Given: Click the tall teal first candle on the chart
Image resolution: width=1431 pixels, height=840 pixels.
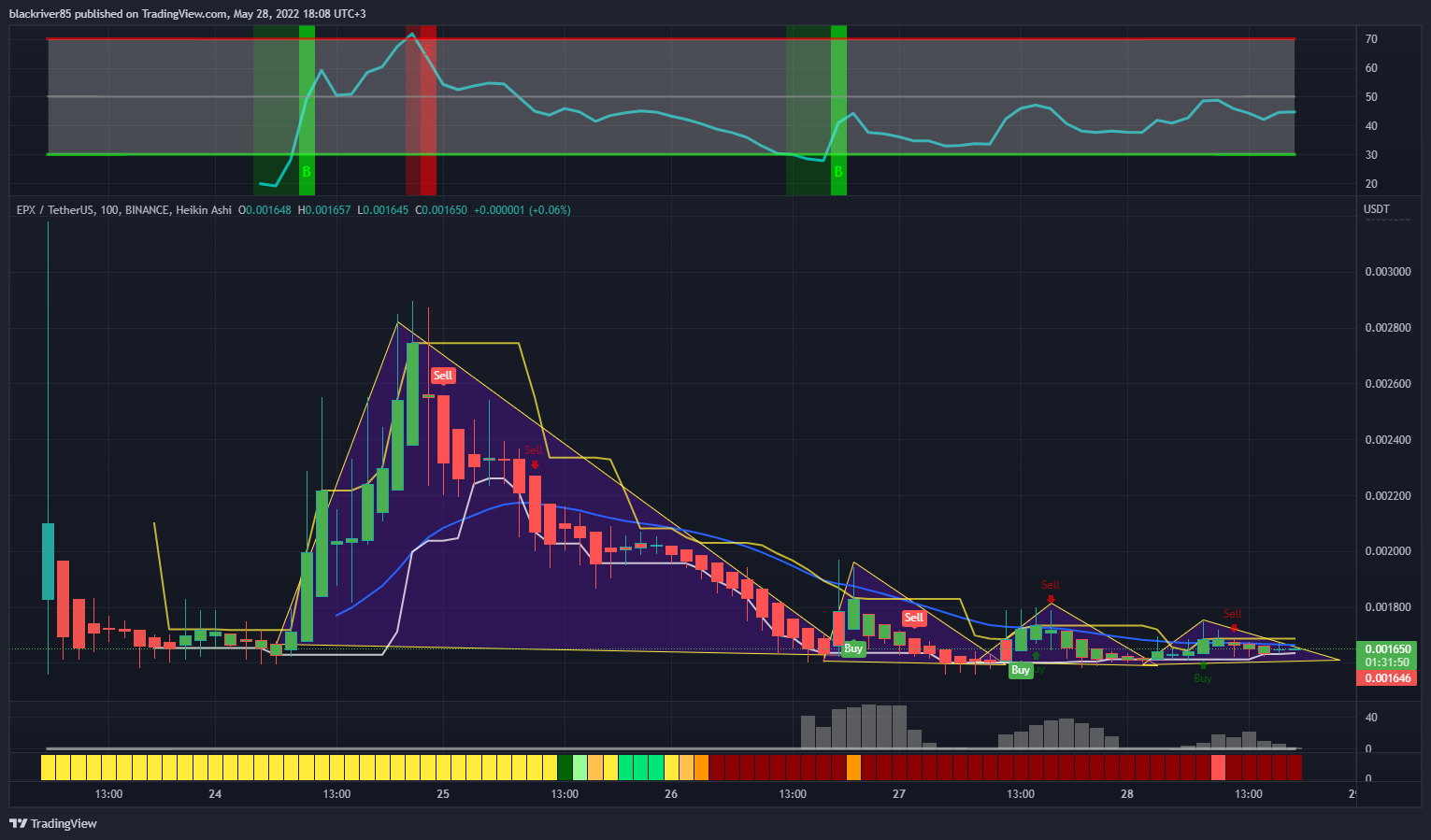Looking at the screenshot, I should point(48,562).
